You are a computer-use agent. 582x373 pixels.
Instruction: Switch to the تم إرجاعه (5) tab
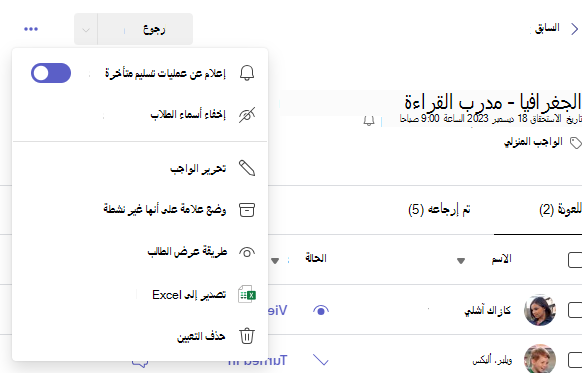coord(439,210)
